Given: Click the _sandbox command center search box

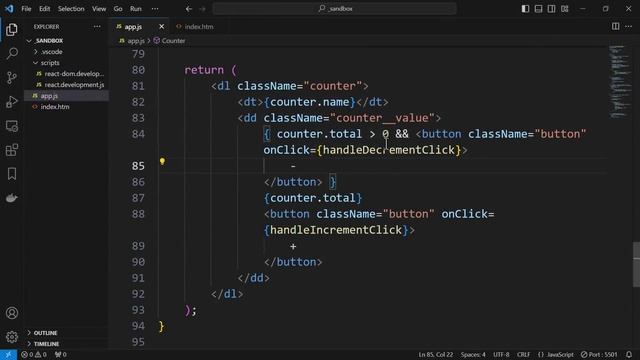Looking at the screenshot, I should pos(334,9).
